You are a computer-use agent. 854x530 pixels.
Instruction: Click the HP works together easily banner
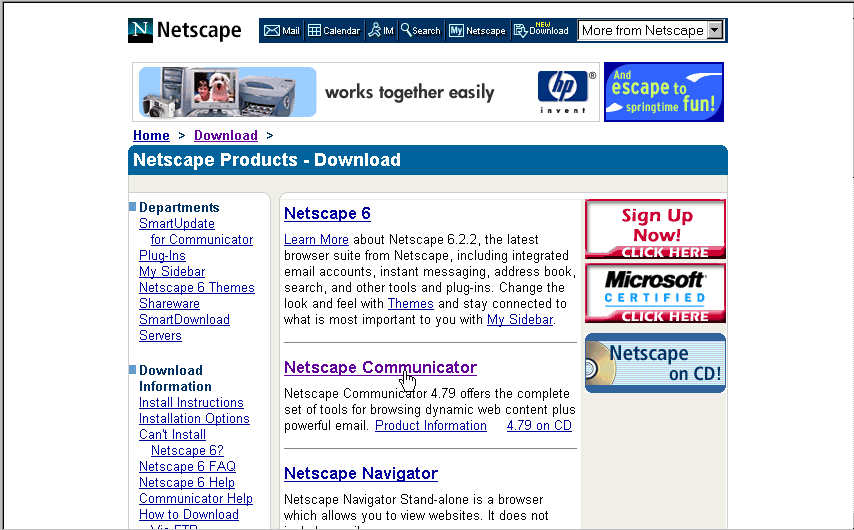(x=365, y=92)
